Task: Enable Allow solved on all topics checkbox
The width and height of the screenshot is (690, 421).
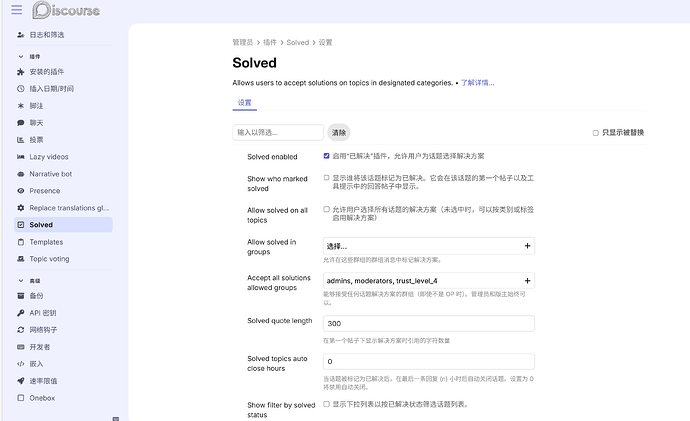Action: 327,209
